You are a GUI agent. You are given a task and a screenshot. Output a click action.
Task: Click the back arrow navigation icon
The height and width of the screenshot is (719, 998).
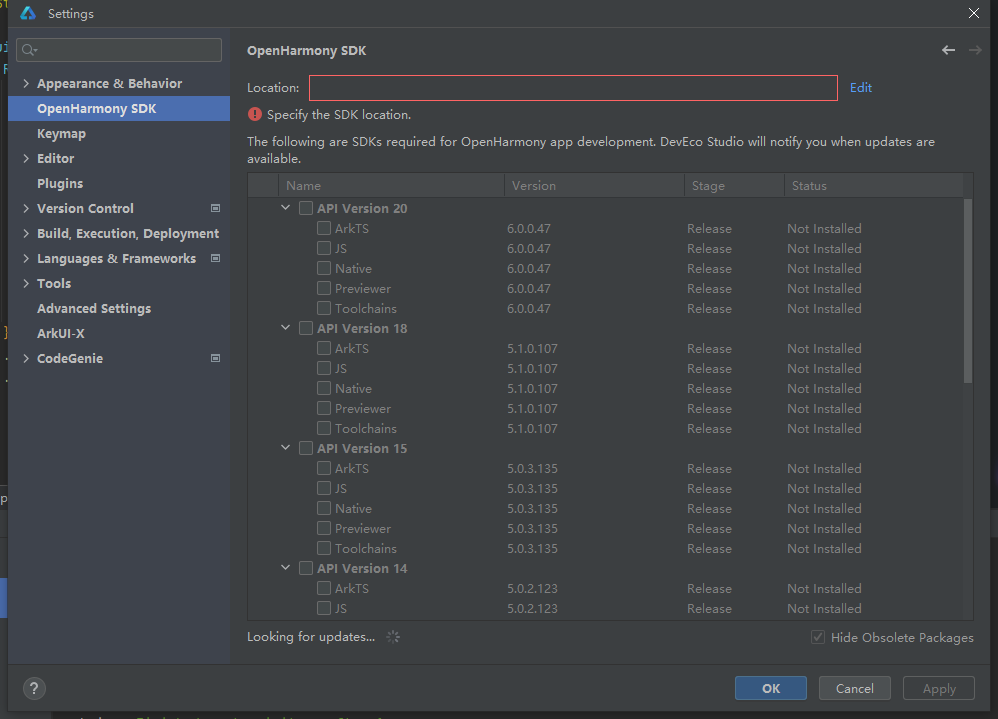948,50
